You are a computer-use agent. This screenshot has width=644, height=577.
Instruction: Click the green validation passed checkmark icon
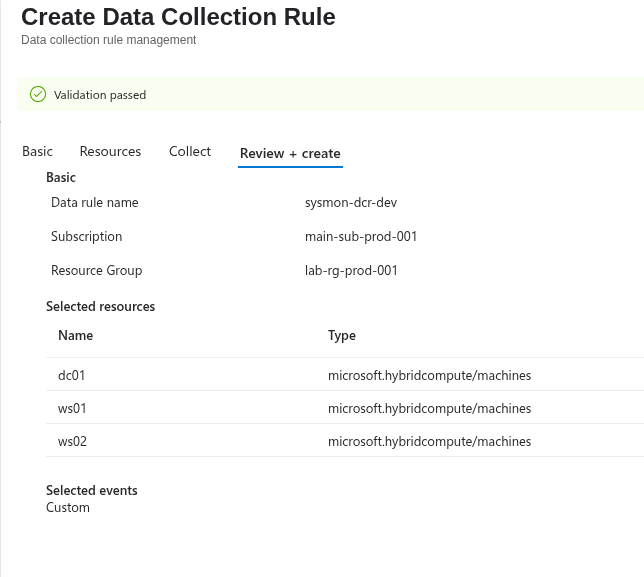pyautogui.click(x=38, y=94)
